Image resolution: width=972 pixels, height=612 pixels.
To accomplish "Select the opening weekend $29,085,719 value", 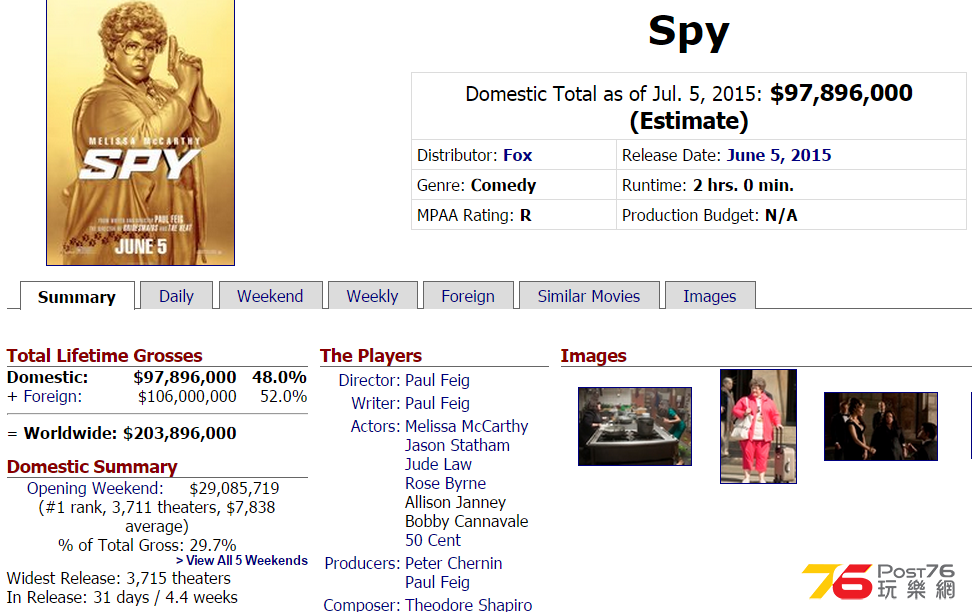I will tap(234, 488).
